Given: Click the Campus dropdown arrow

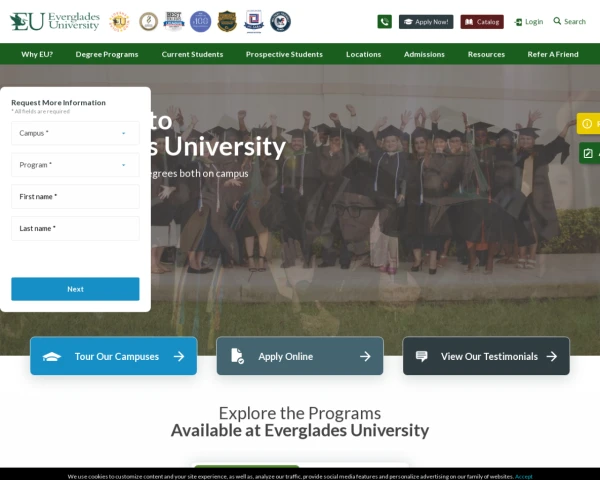Looking at the screenshot, I should coord(124,133).
